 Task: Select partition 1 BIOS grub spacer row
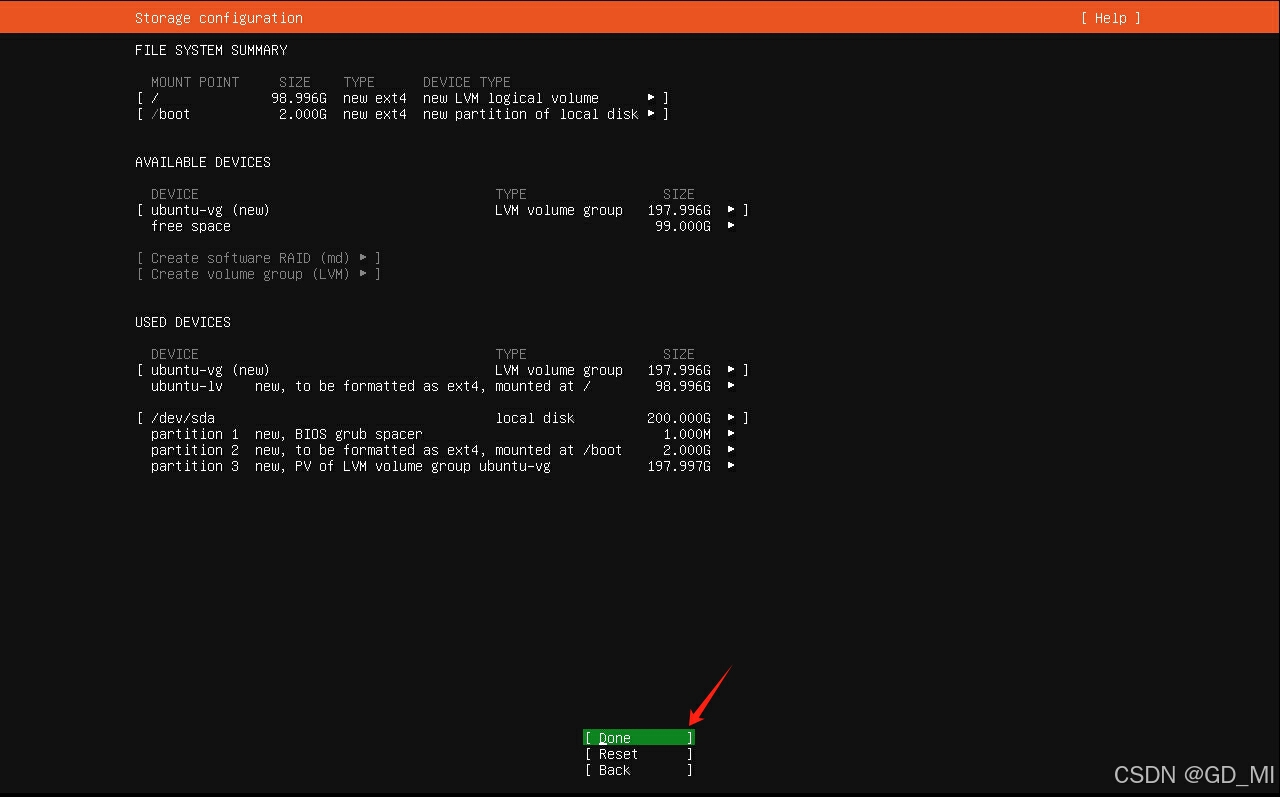[442, 434]
